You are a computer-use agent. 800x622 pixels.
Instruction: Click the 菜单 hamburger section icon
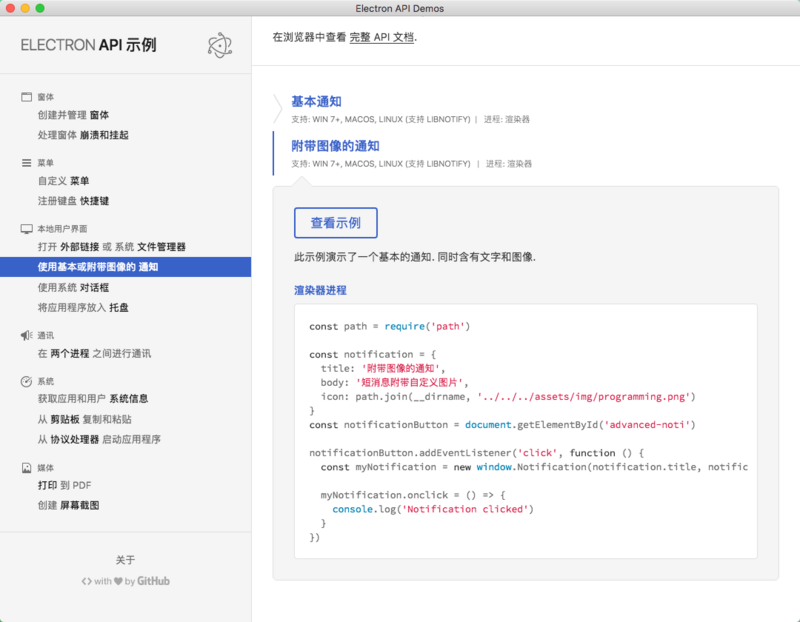pos(27,163)
